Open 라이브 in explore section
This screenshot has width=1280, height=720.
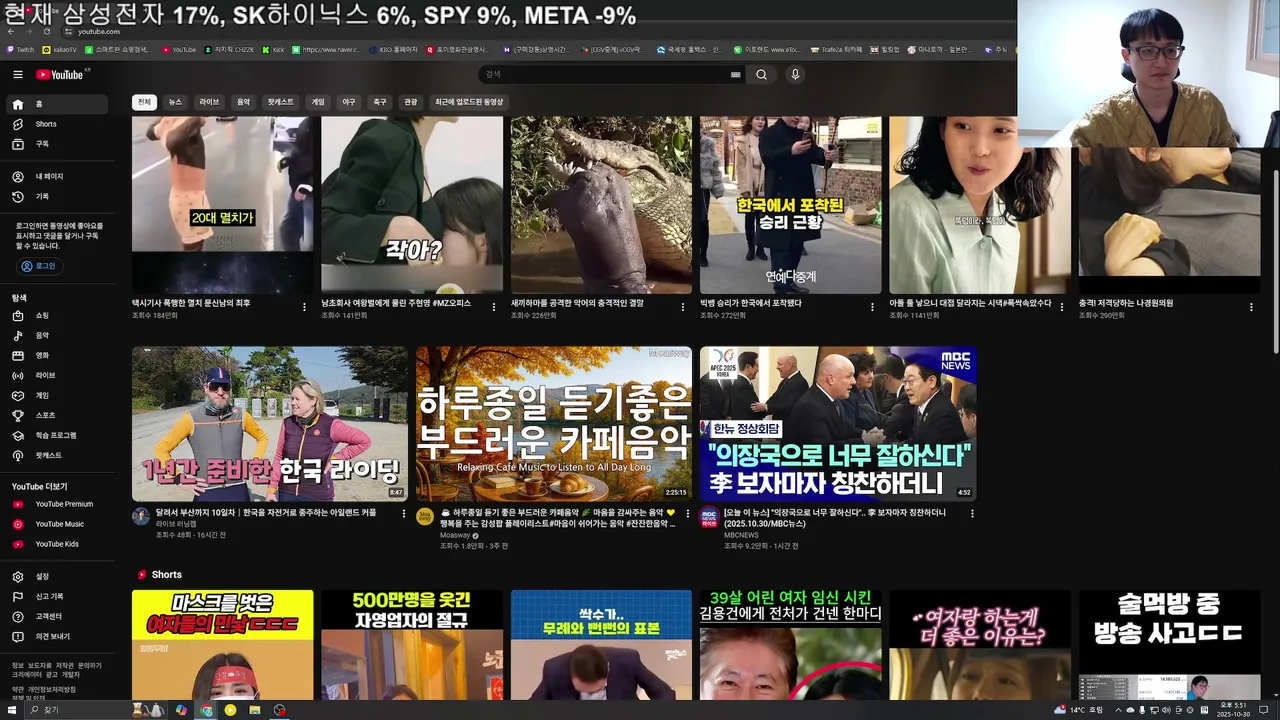coord(59,375)
